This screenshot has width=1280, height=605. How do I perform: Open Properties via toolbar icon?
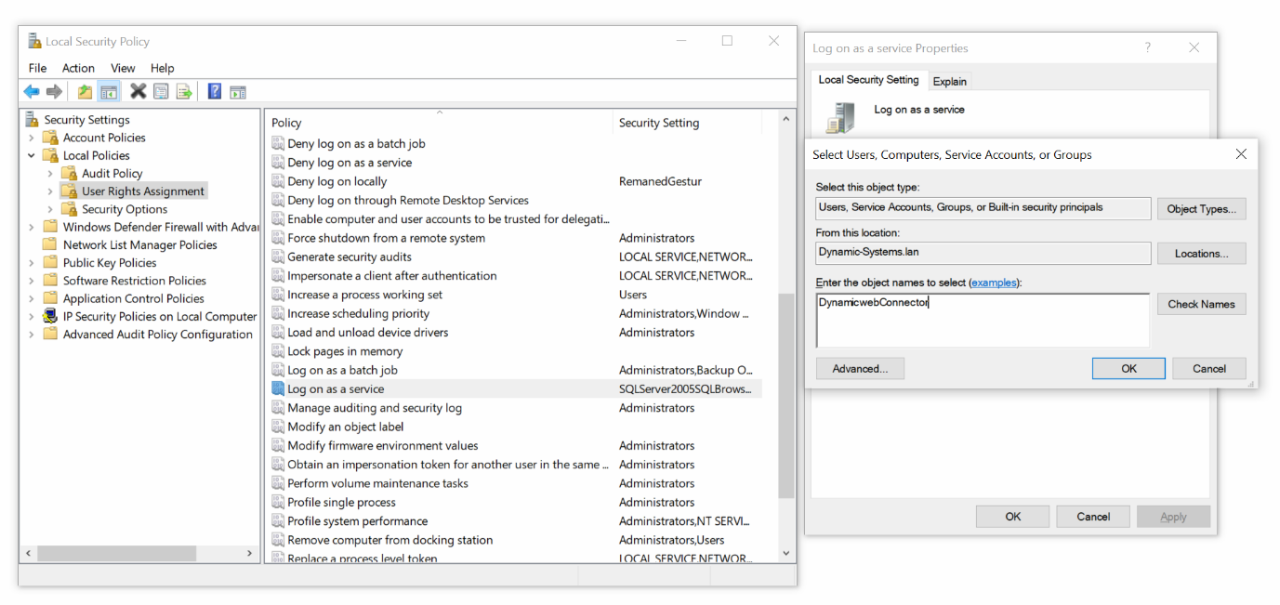click(x=161, y=92)
